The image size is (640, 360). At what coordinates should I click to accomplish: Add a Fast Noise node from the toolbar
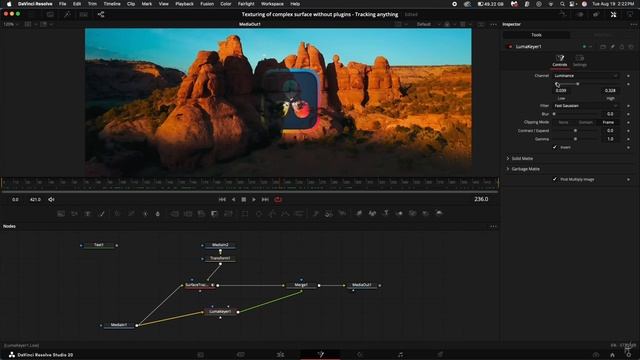(x=74, y=213)
